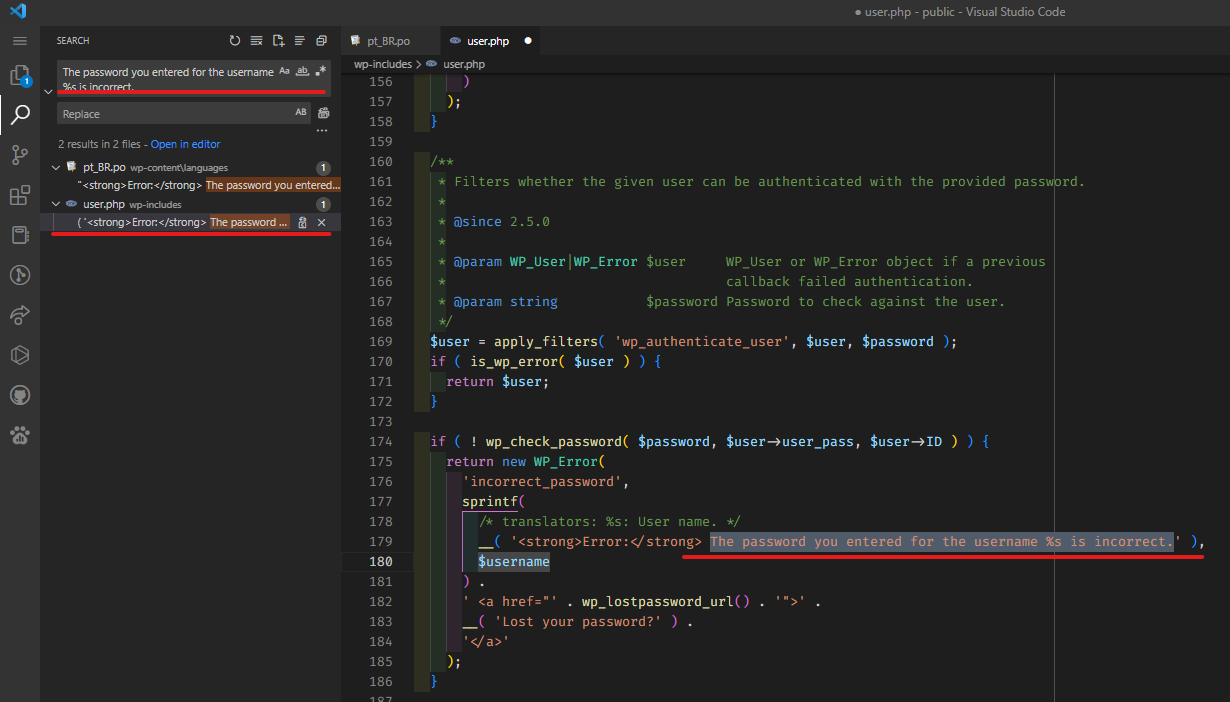
Task: Refresh the search results
Action: tap(235, 41)
